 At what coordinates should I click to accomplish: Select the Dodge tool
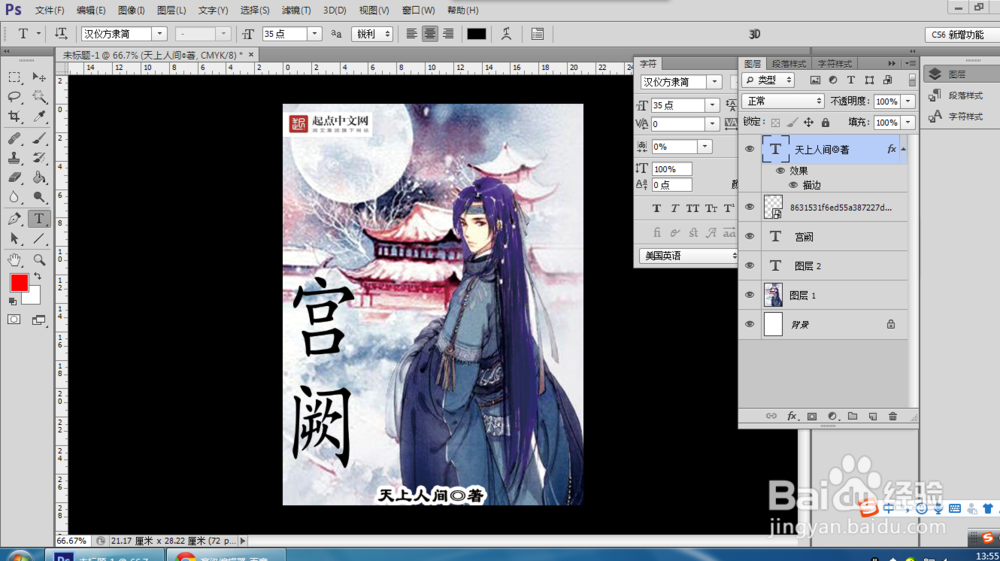[x=39, y=197]
